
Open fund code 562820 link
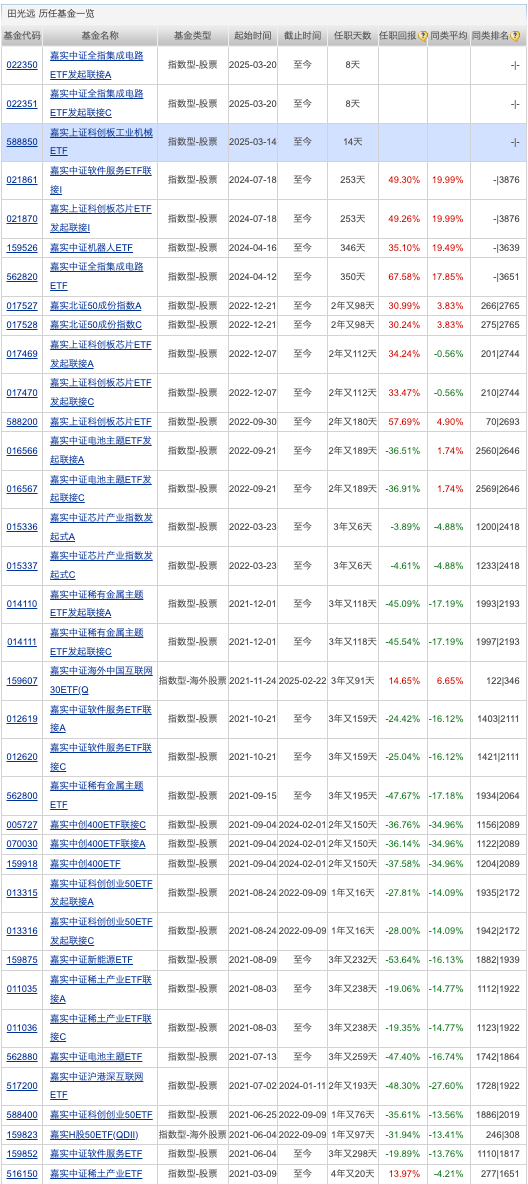(22, 276)
